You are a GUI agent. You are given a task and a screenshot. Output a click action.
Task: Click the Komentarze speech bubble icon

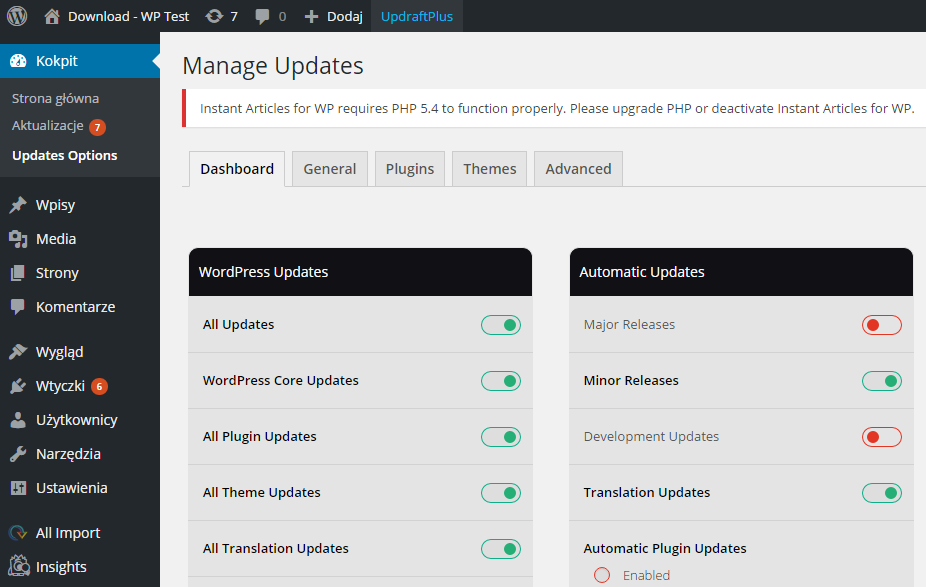(x=18, y=306)
